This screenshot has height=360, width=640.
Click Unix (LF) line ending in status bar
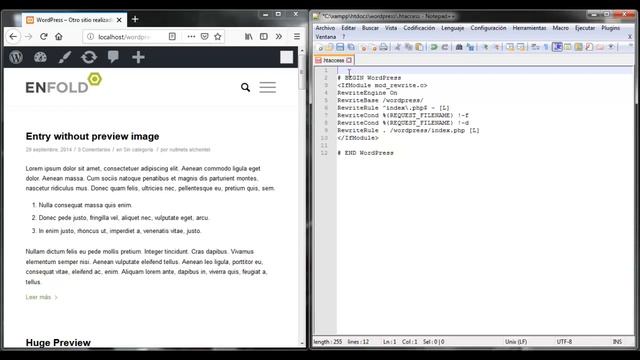[x=516, y=342]
